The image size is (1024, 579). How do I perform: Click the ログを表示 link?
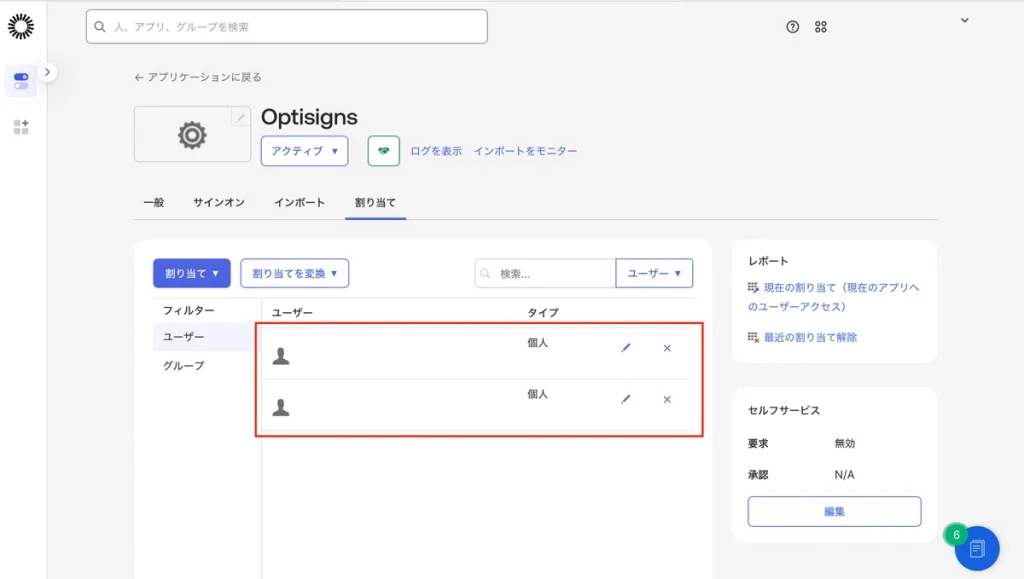pyautogui.click(x=436, y=151)
